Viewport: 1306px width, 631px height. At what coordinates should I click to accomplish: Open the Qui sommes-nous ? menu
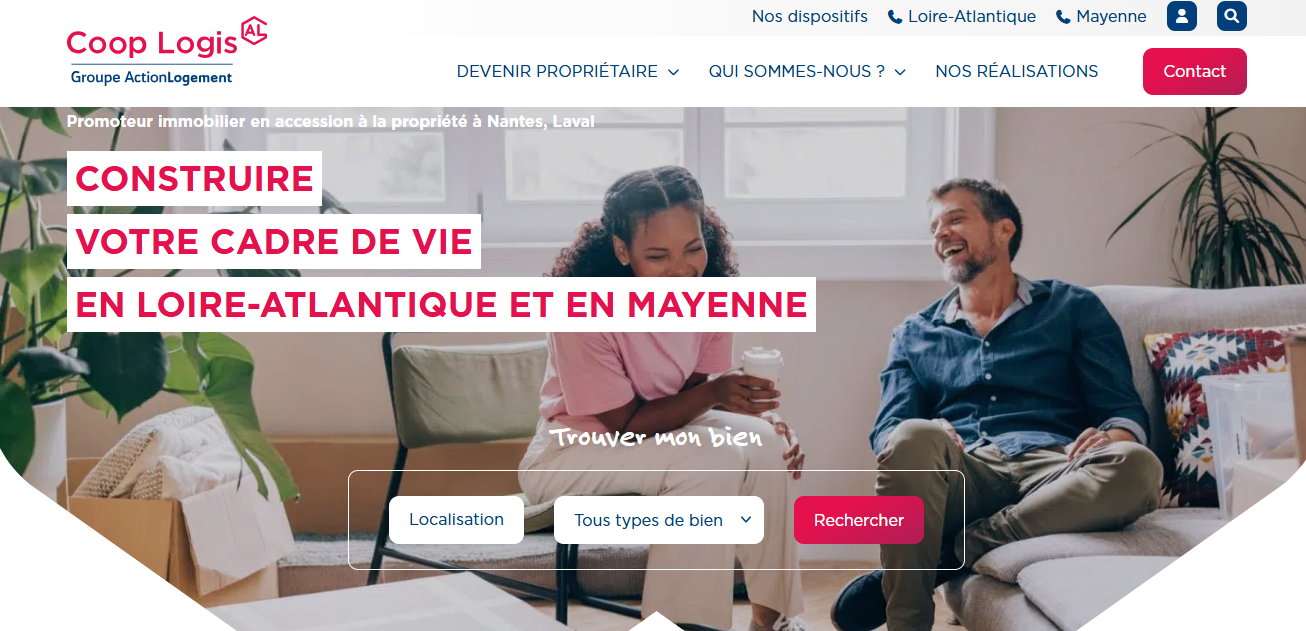click(x=797, y=71)
